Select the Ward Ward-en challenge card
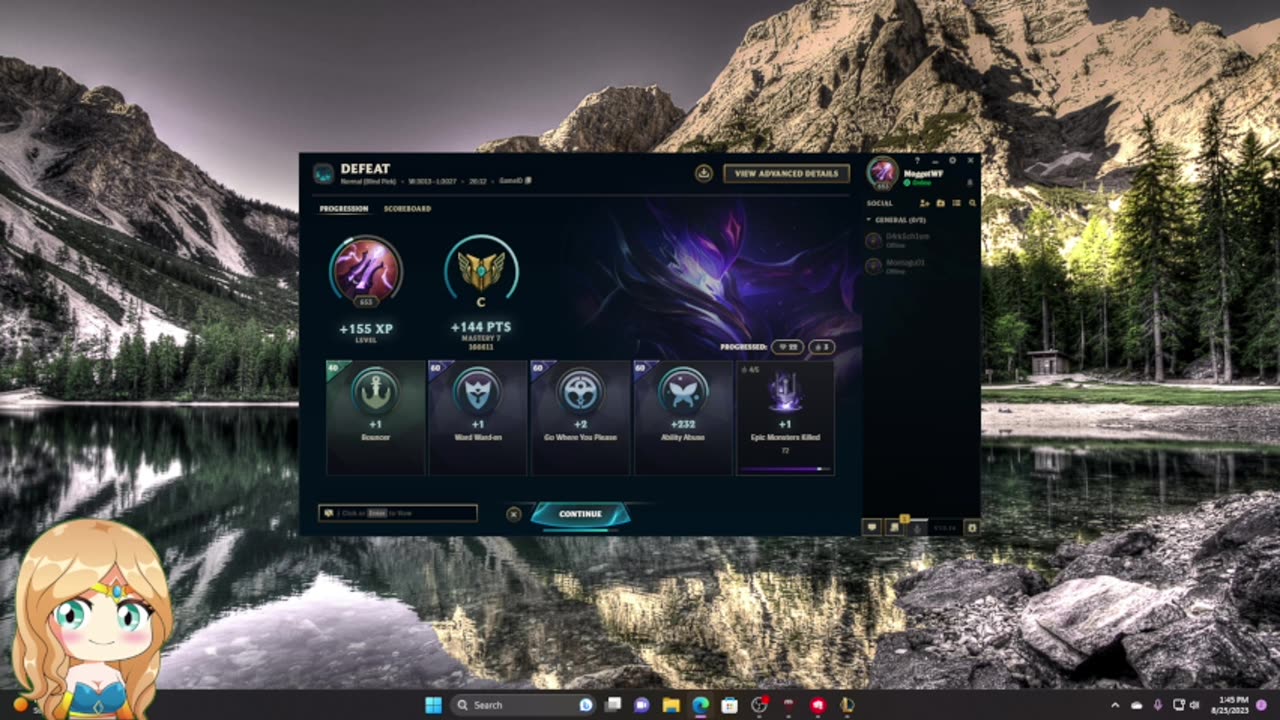This screenshot has height=720, width=1280. click(x=478, y=417)
